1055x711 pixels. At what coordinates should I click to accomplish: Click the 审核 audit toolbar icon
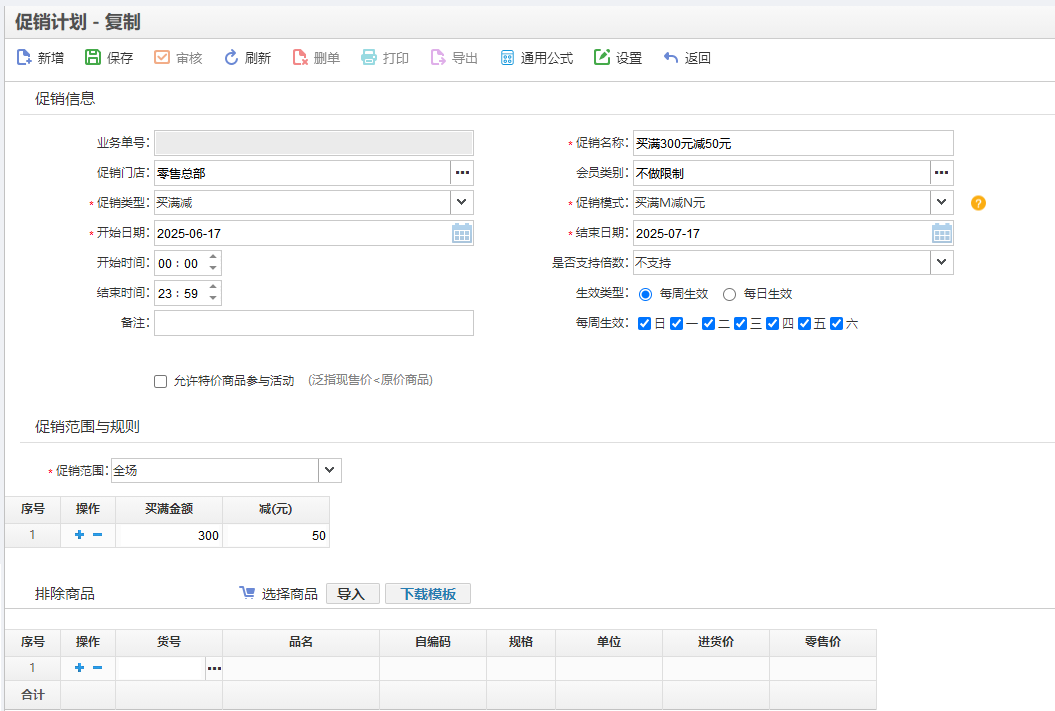pos(161,58)
